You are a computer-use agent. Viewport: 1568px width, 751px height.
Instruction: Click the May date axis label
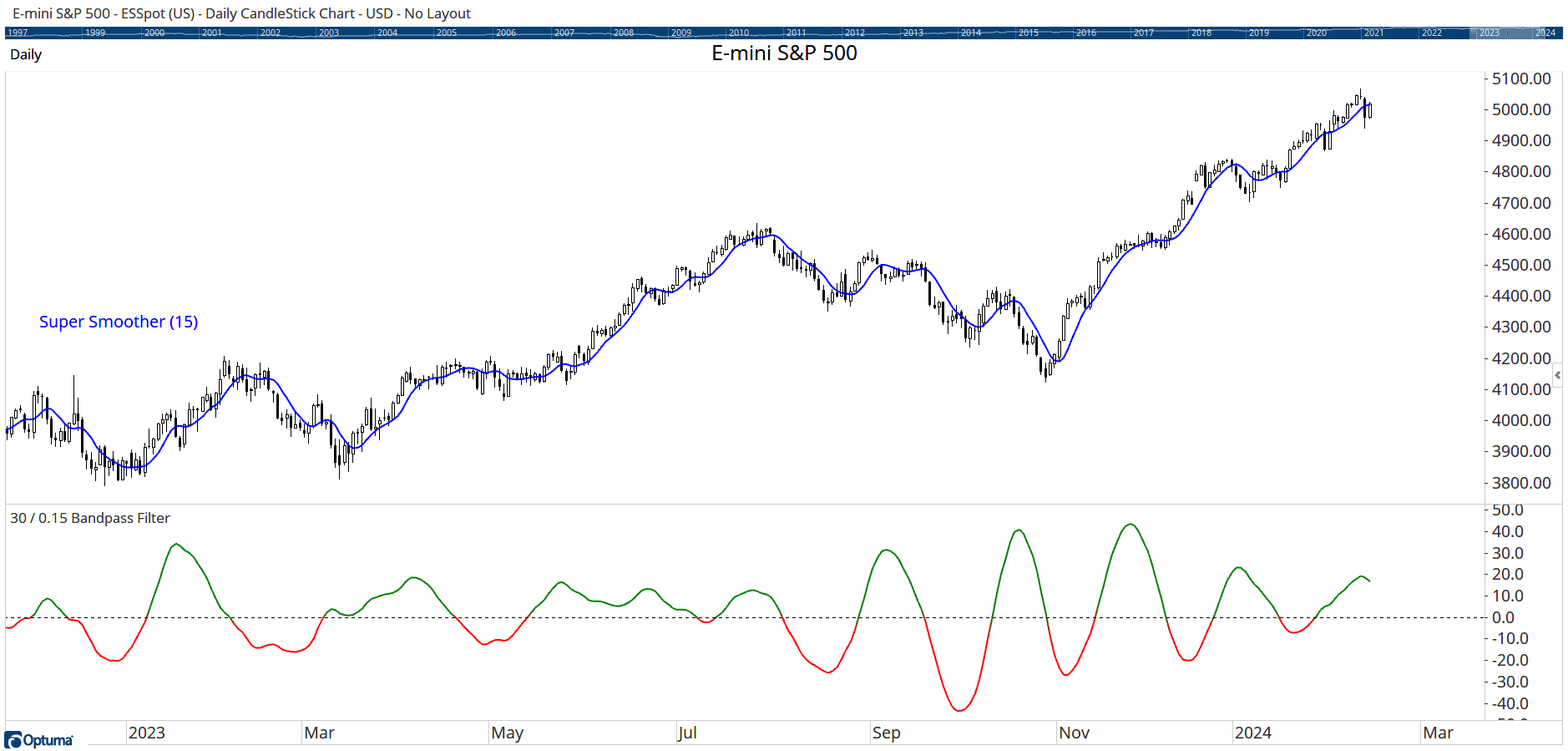pyautogui.click(x=508, y=733)
